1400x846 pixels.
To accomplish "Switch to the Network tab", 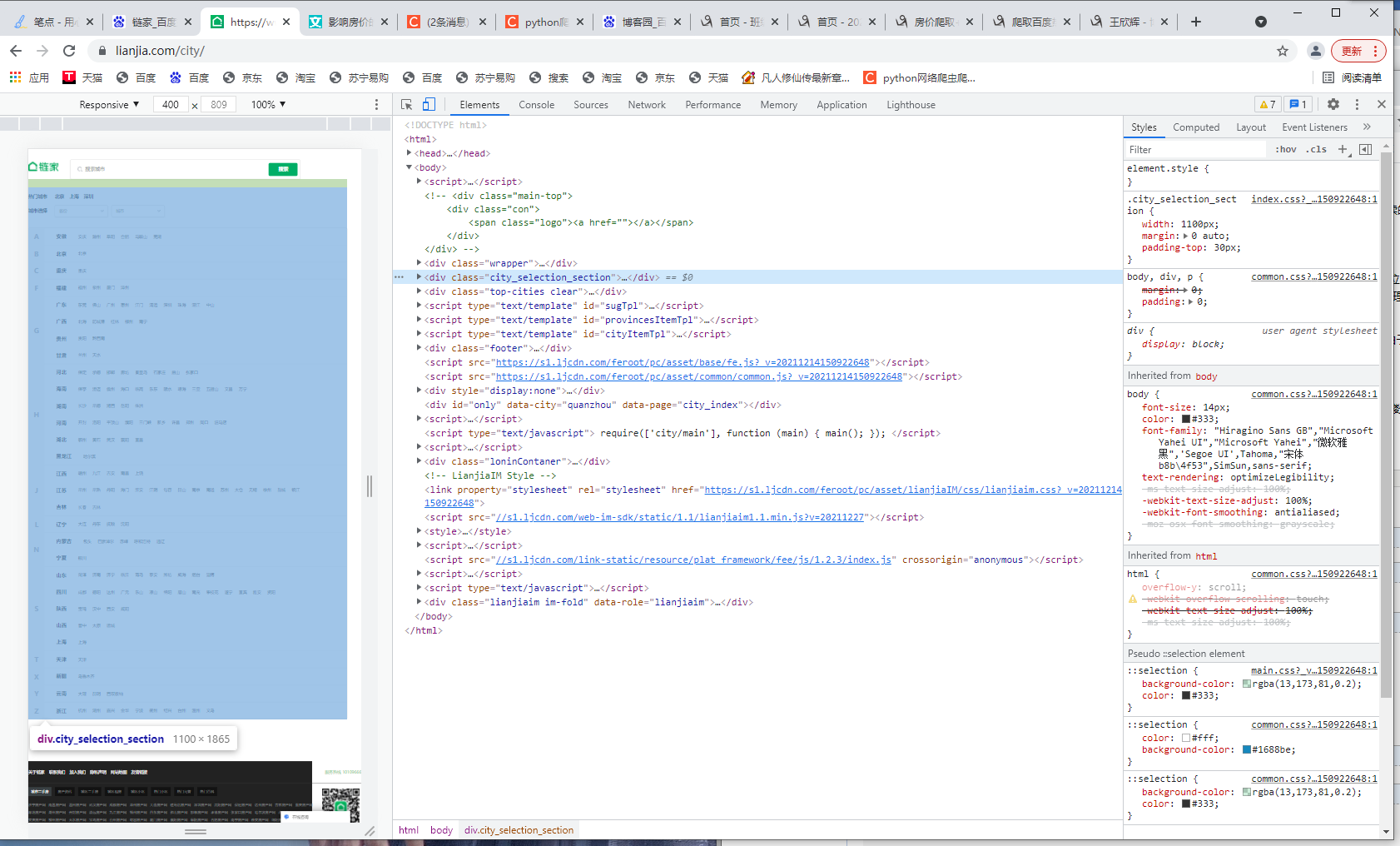I will tap(647, 105).
